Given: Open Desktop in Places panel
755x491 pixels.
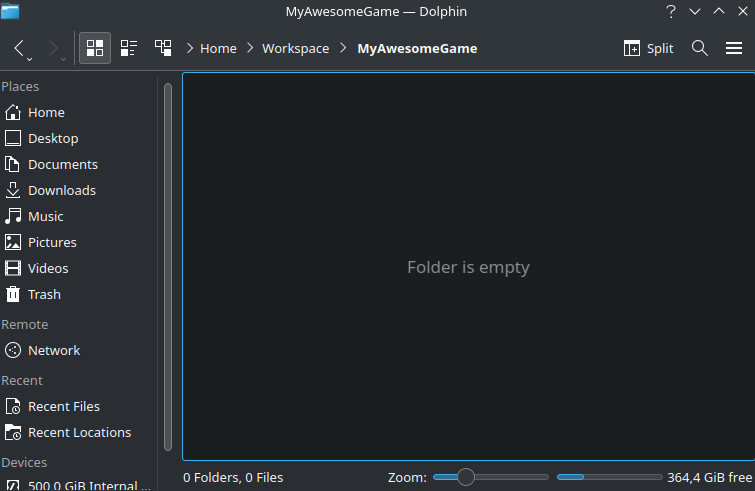Looking at the screenshot, I should (79, 138).
